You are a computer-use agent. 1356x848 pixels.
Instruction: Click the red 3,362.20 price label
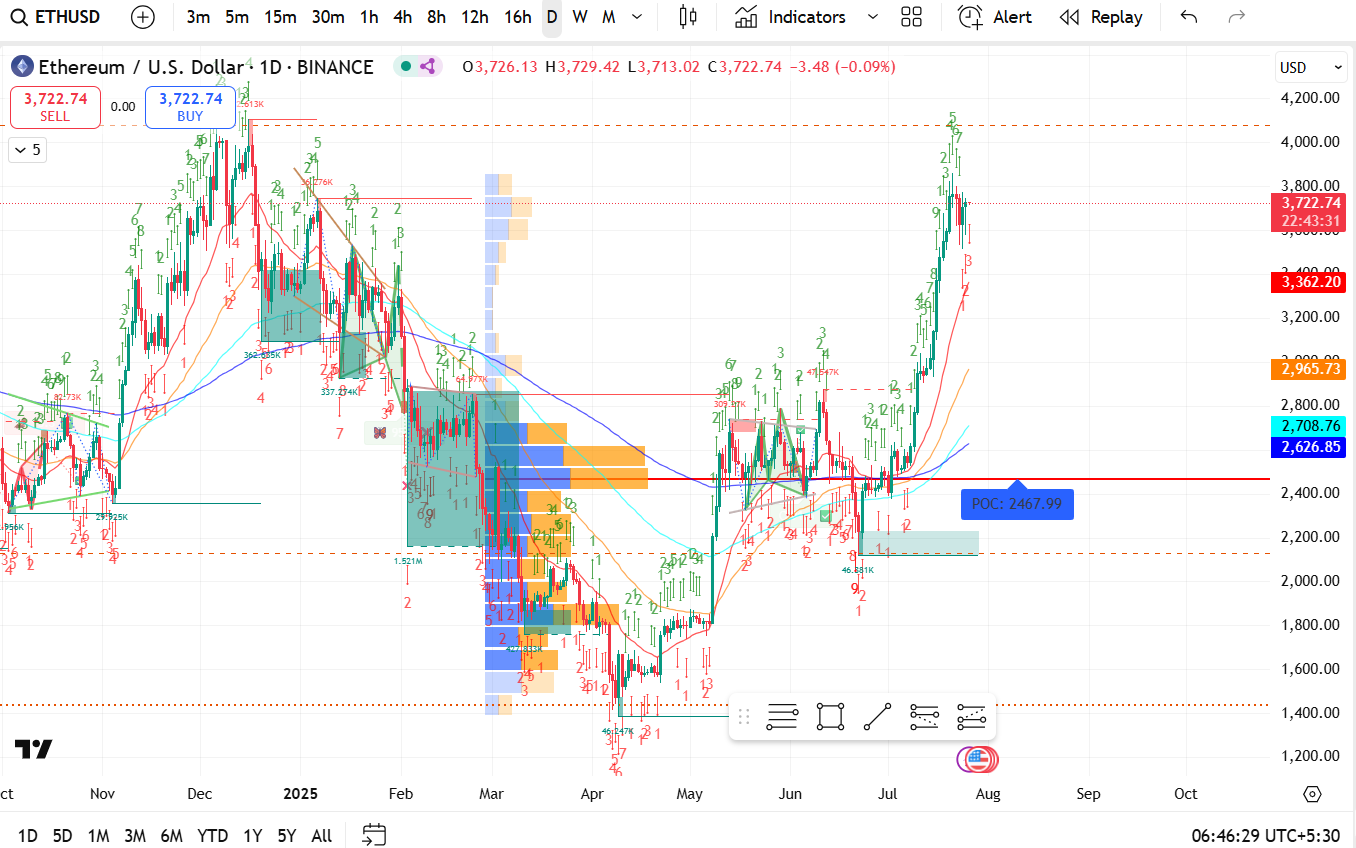point(1311,282)
